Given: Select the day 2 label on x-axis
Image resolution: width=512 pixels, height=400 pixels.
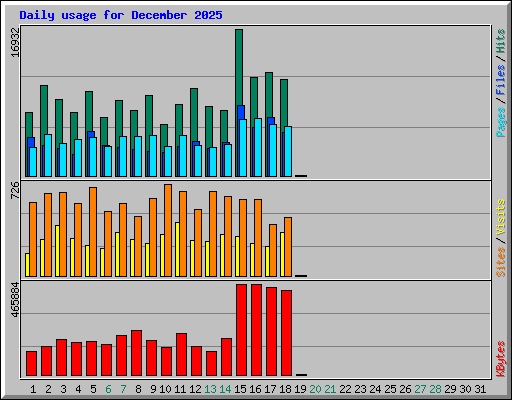Looking at the screenshot, I should click(48, 389).
